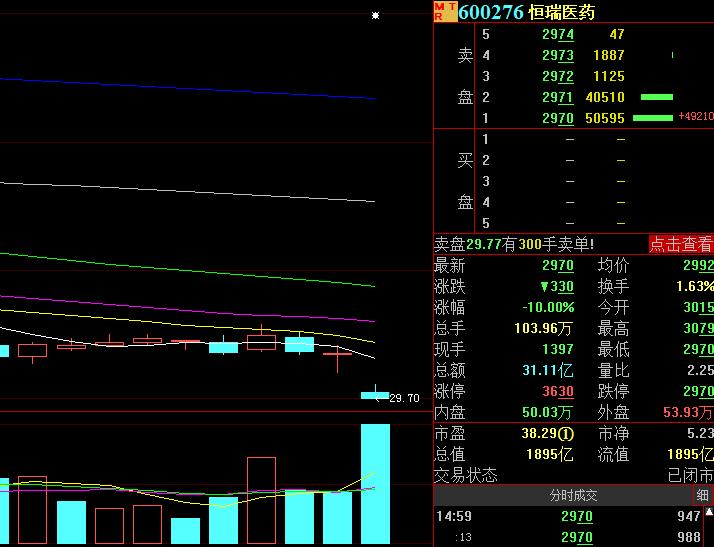Click the tallest cyan volume bar
The width and height of the screenshot is (714, 547).
375,485
